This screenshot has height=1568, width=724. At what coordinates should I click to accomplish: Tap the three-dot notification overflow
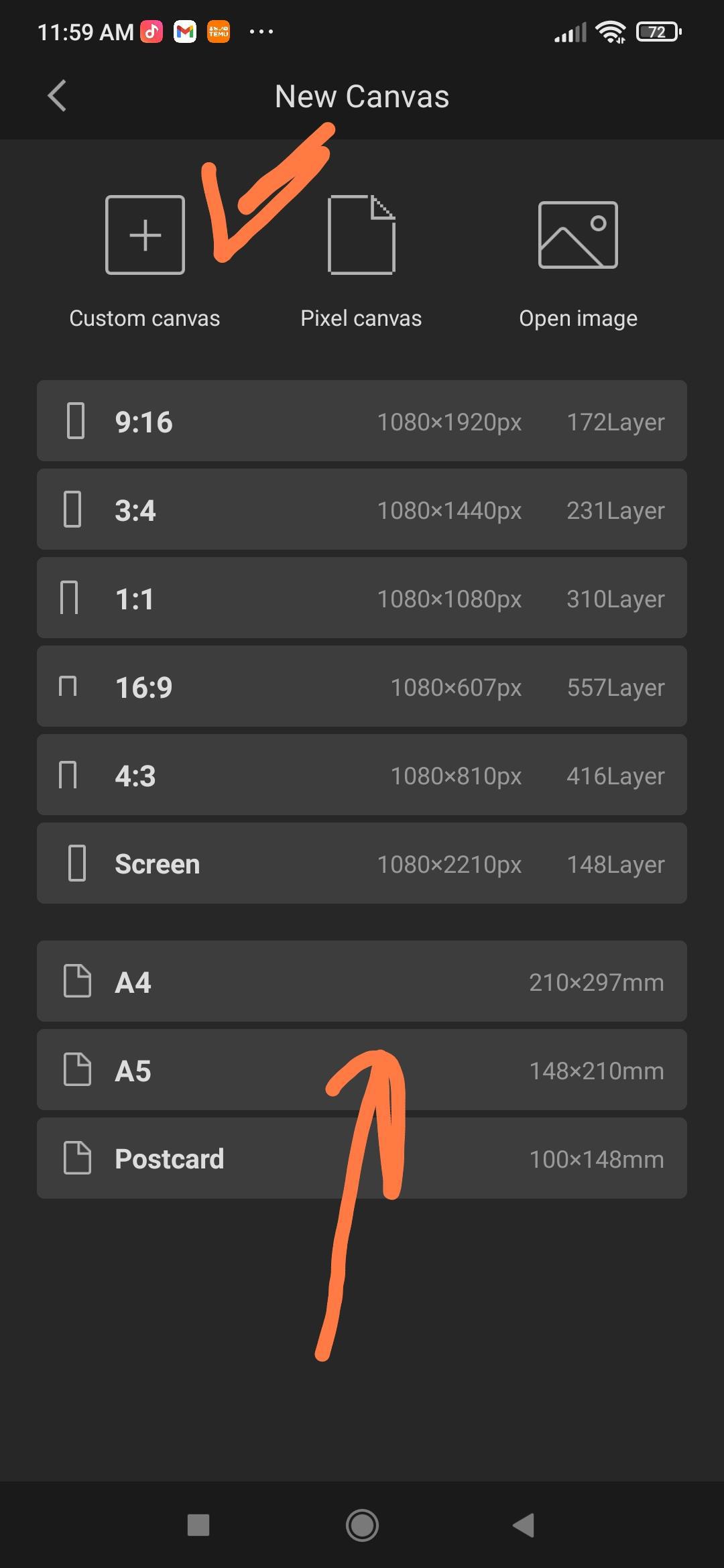click(x=261, y=32)
